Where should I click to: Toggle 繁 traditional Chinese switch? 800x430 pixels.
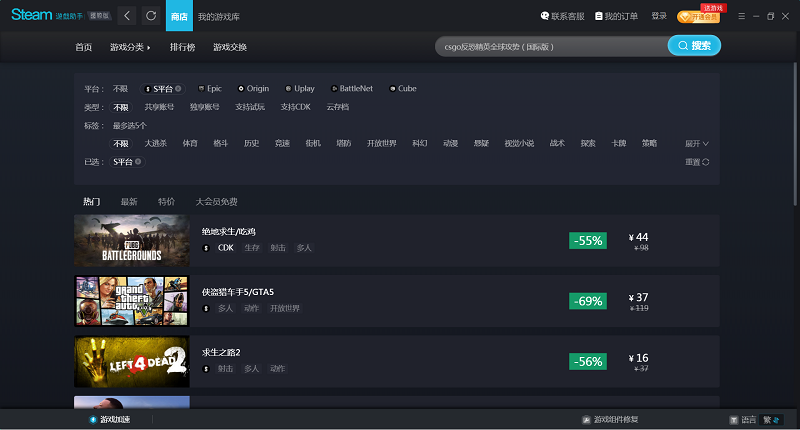pos(771,420)
